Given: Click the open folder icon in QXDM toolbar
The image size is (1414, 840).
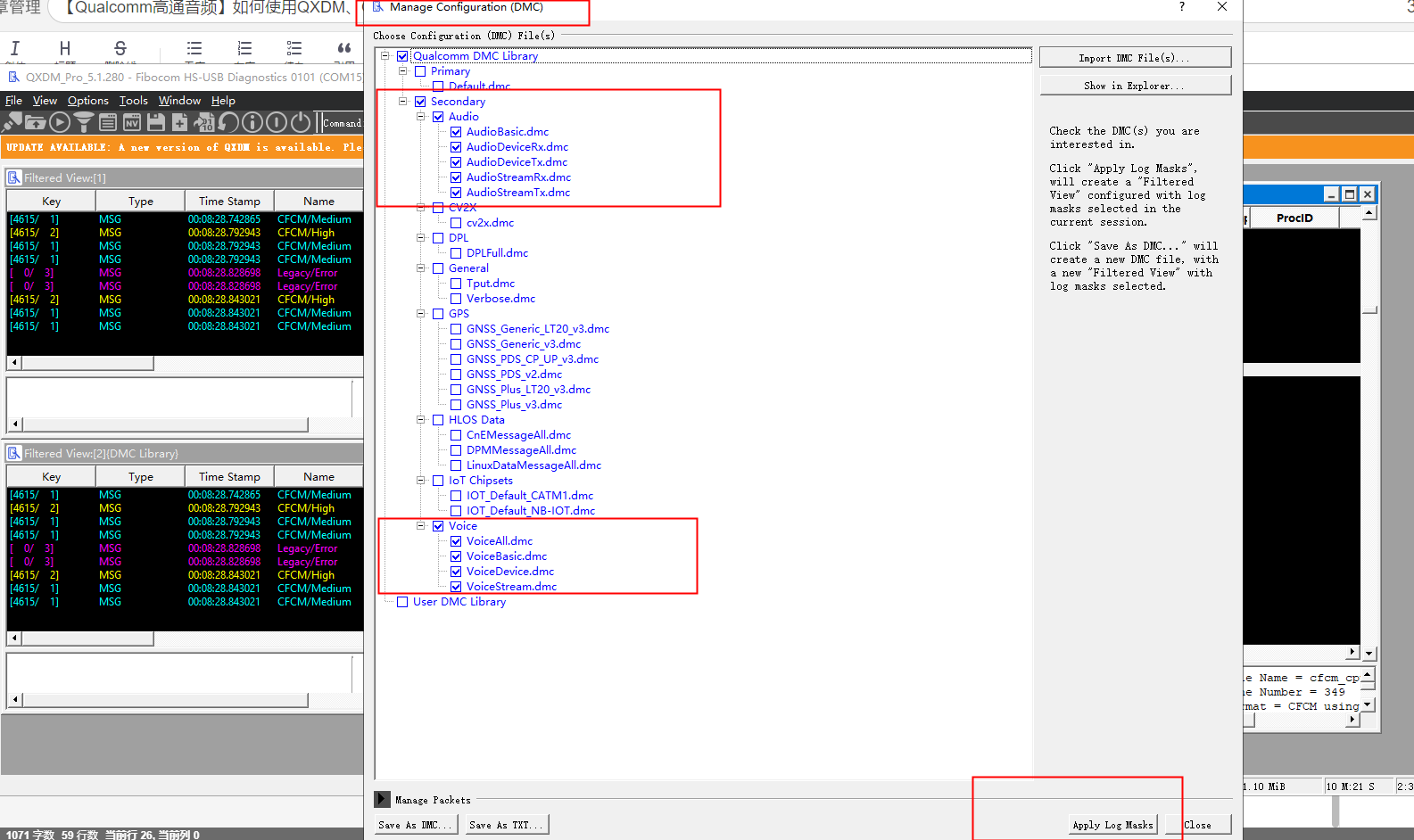Looking at the screenshot, I should pyautogui.click(x=36, y=122).
